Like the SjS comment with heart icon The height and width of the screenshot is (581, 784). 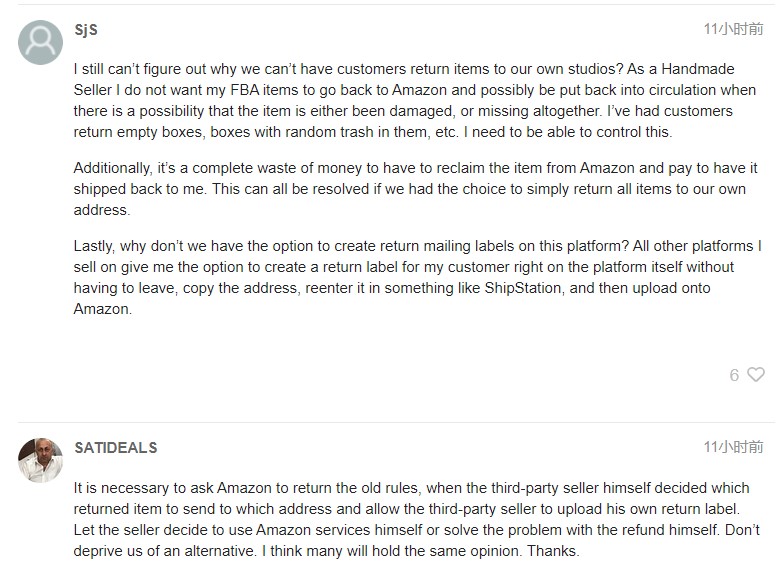pos(756,374)
